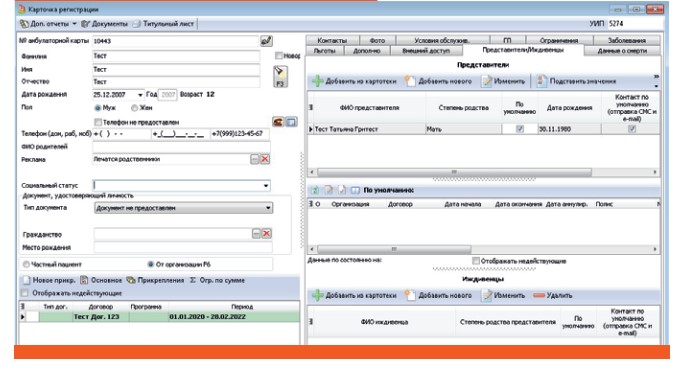Toggle the Новор checkbox near Фамилия
Viewport: 686px width, 373px height.
[278, 56]
